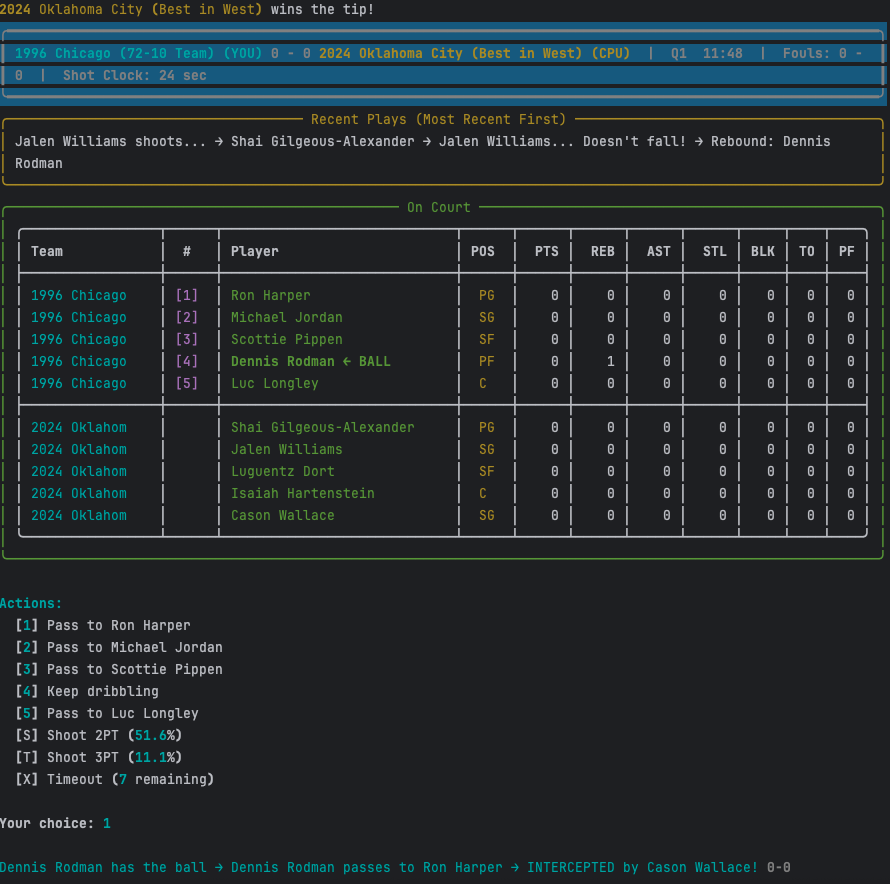Click the 'Pass to Ron Harper' action line
This screenshot has height=884, width=890.
[x=103, y=625]
